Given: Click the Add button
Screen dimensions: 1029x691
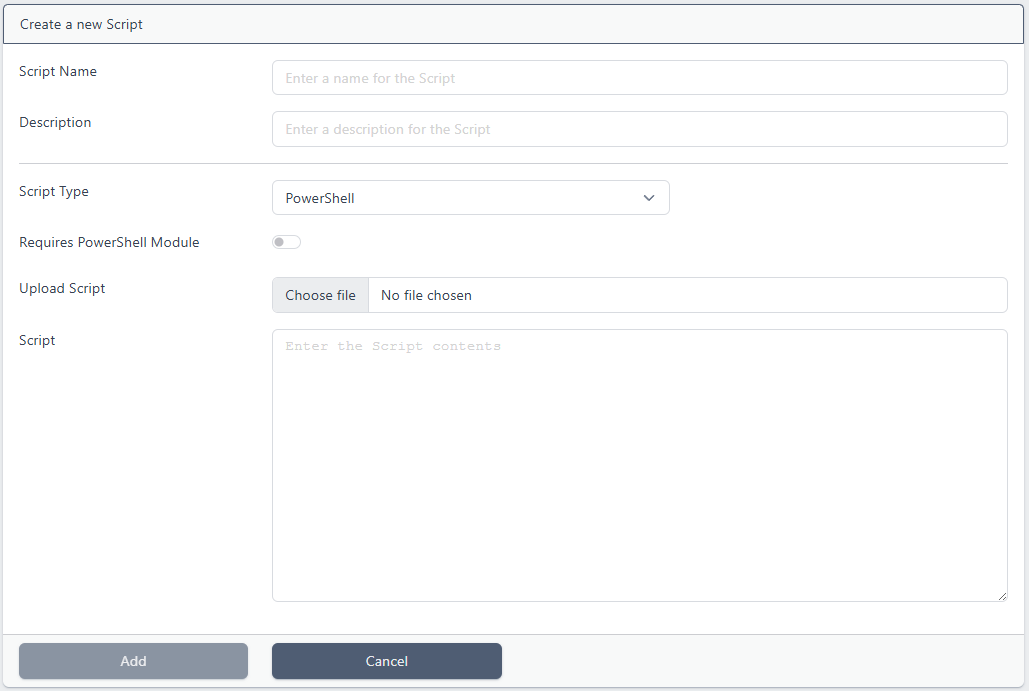Looking at the screenshot, I should 133,661.
